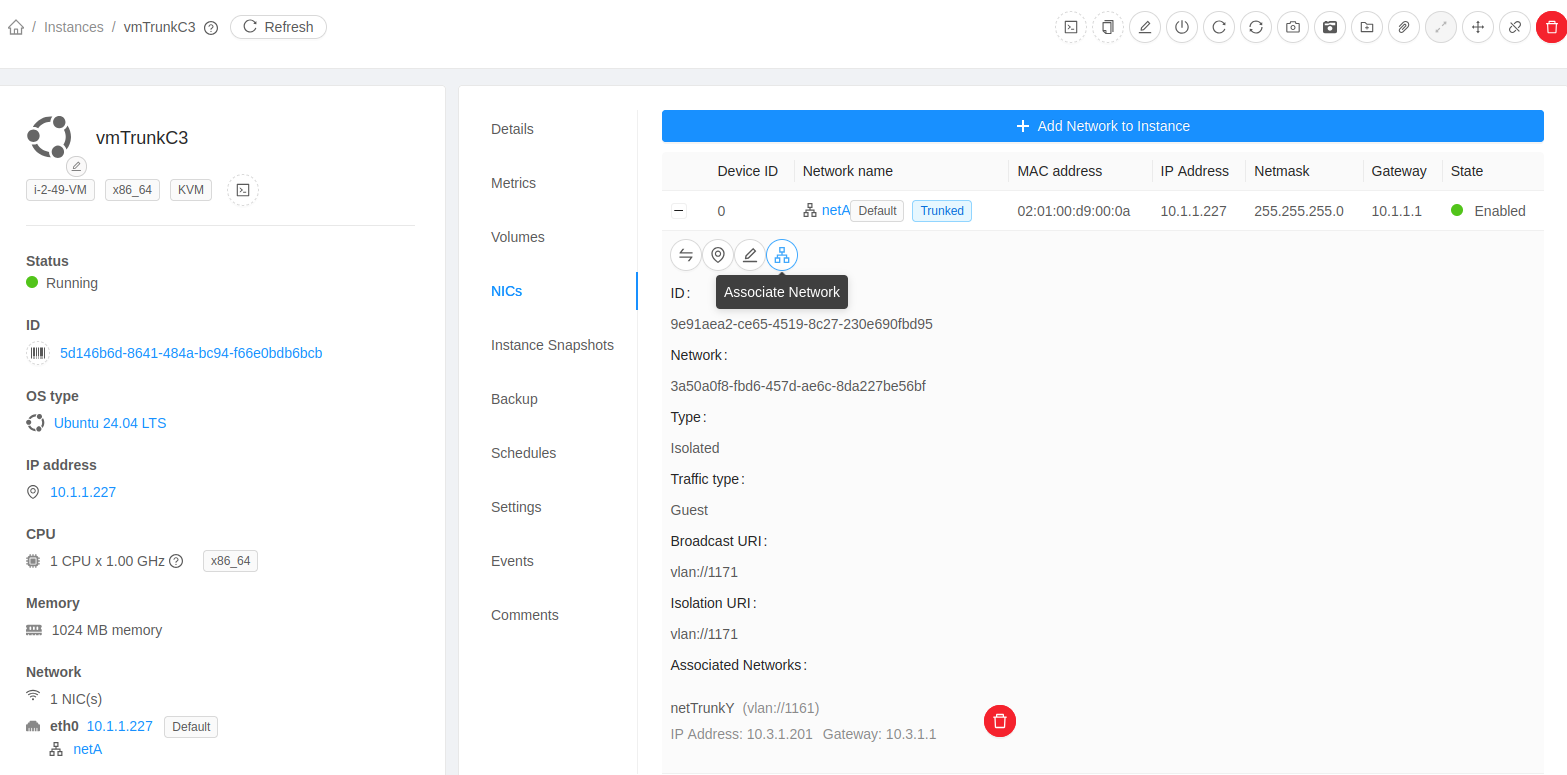
Task: View the Events tab
Action: pyautogui.click(x=512, y=561)
